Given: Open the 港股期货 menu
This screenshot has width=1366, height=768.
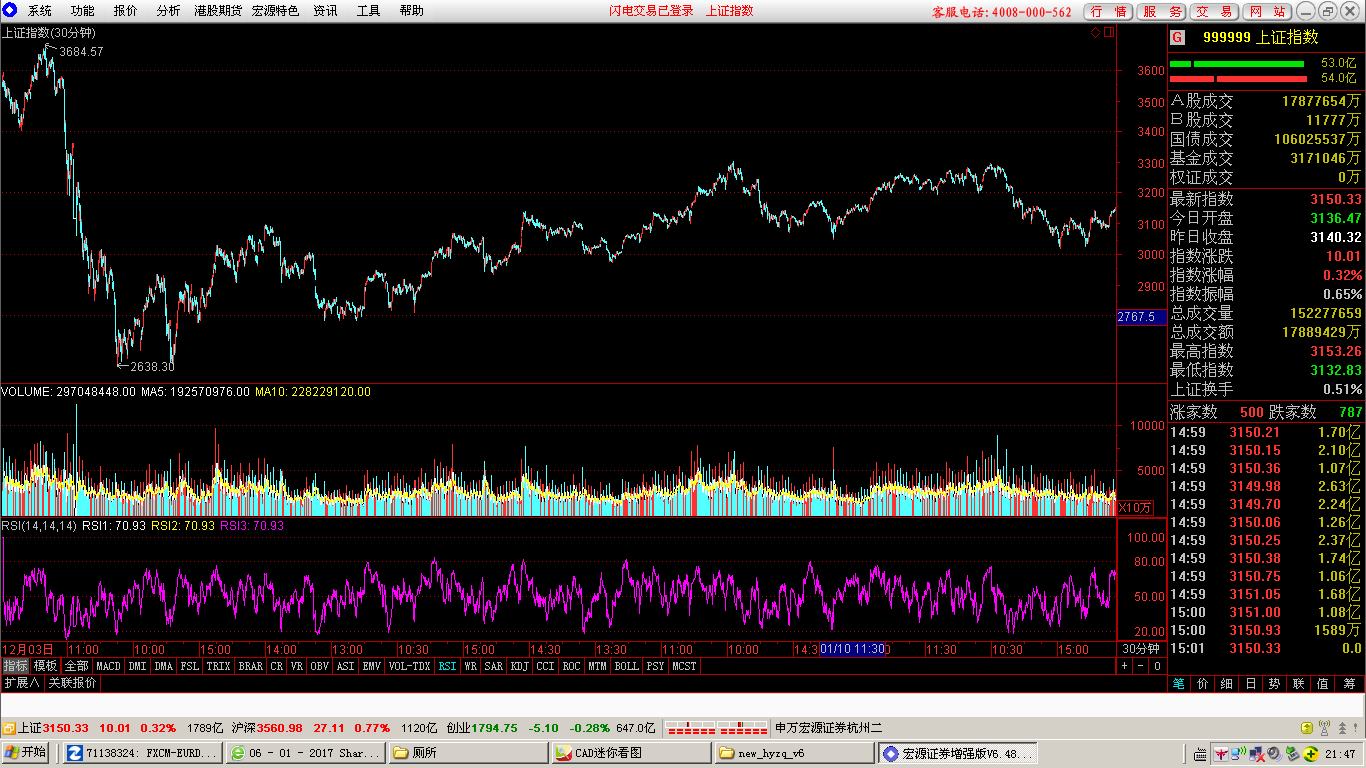Looking at the screenshot, I should (x=218, y=11).
